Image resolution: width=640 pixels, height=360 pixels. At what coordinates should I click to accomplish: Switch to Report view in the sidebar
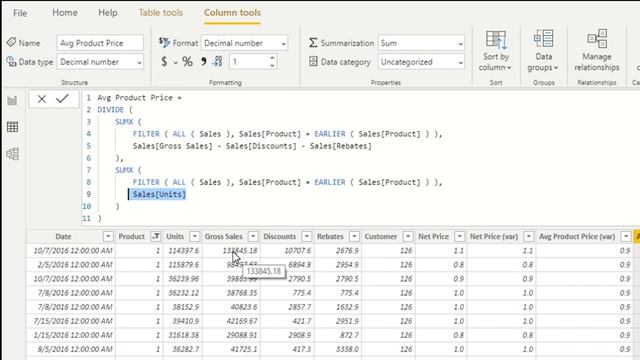(12, 100)
